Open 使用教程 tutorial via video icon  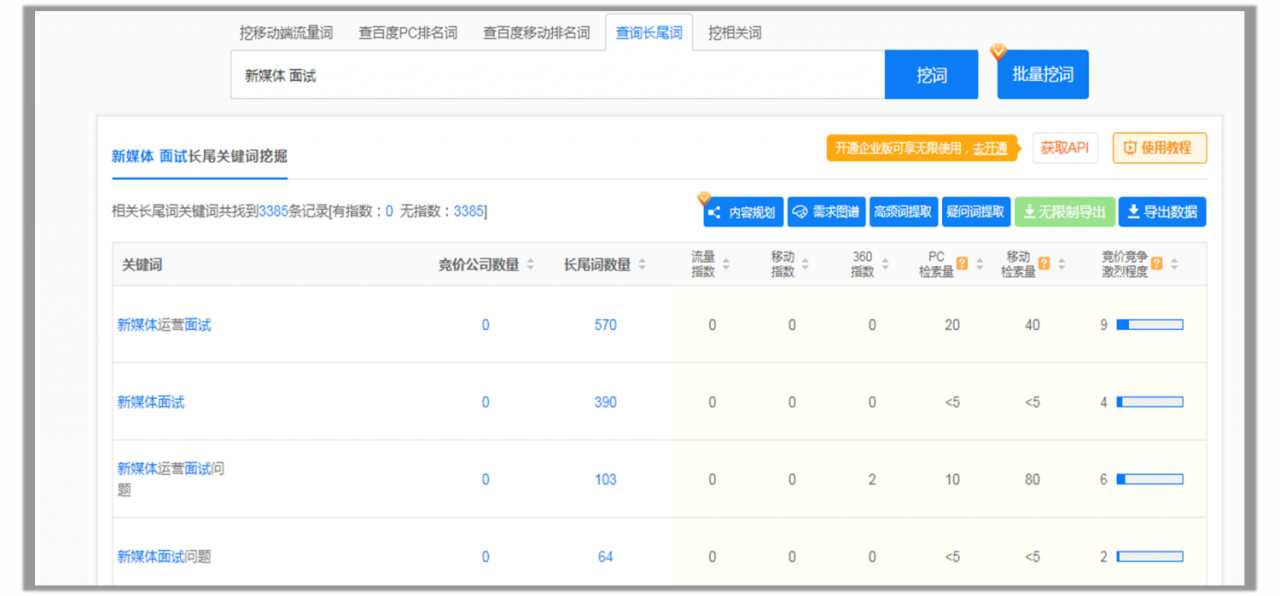(1130, 148)
